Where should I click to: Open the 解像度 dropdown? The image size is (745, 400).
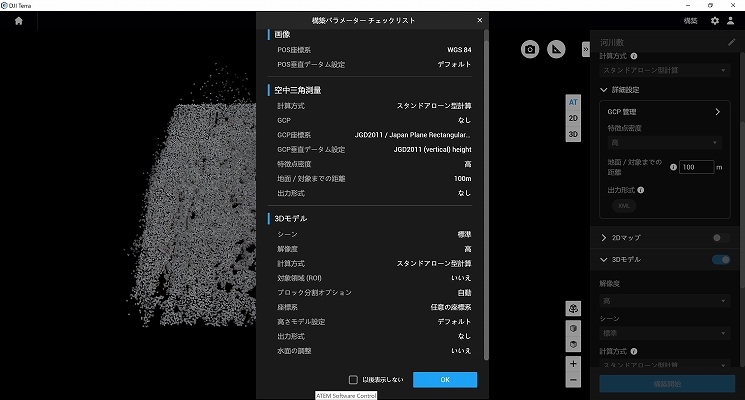coord(666,300)
